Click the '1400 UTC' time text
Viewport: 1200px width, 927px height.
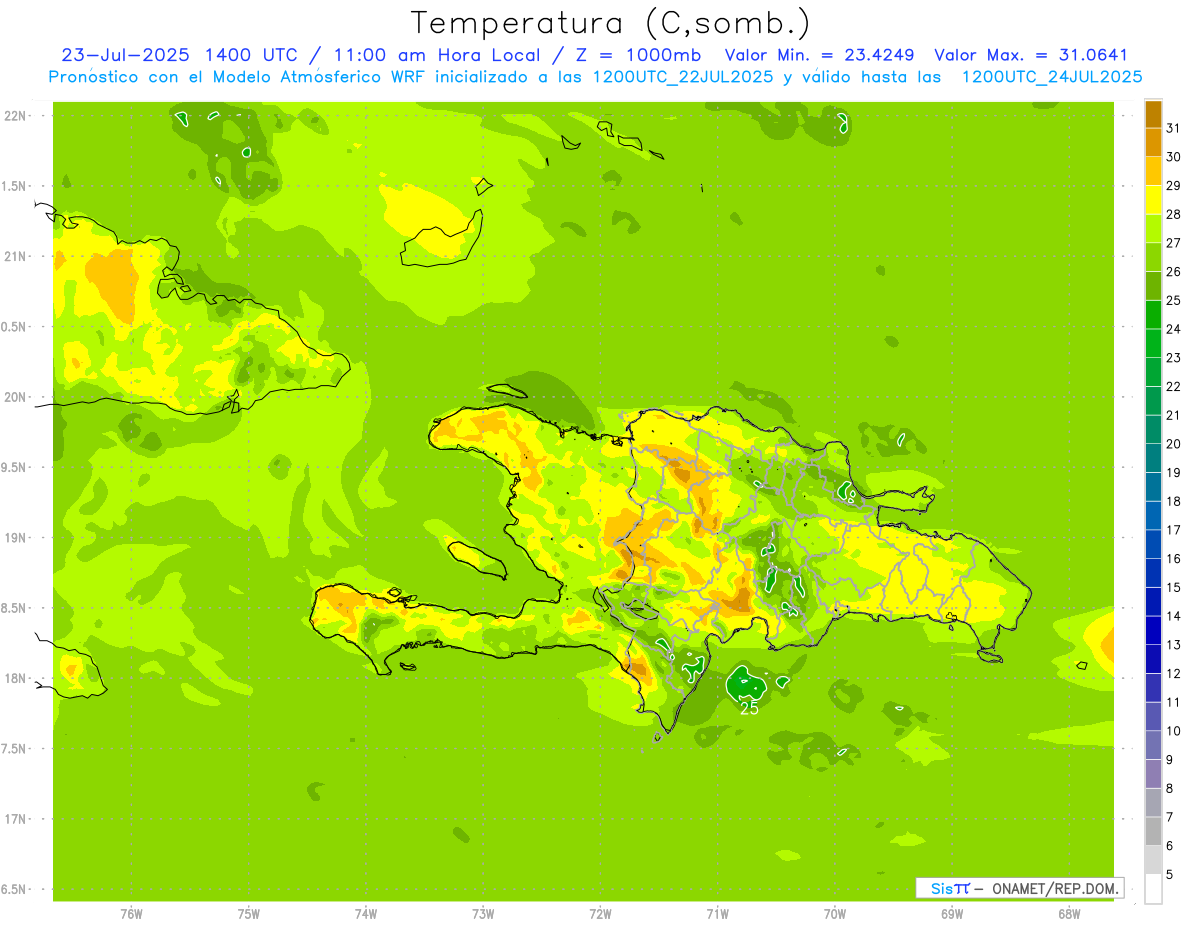[x=251, y=54]
